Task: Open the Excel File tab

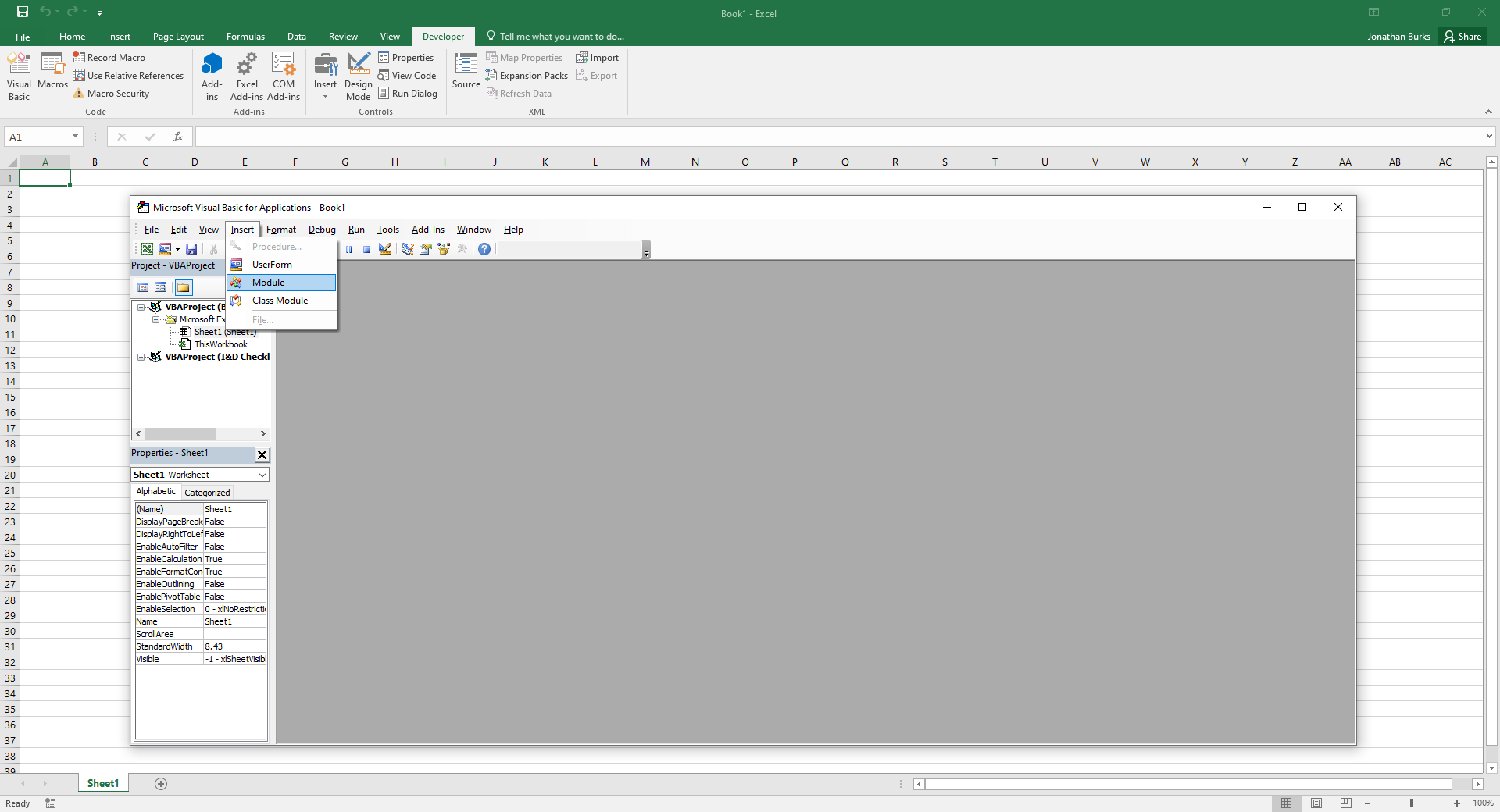Action: click(x=23, y=37)
